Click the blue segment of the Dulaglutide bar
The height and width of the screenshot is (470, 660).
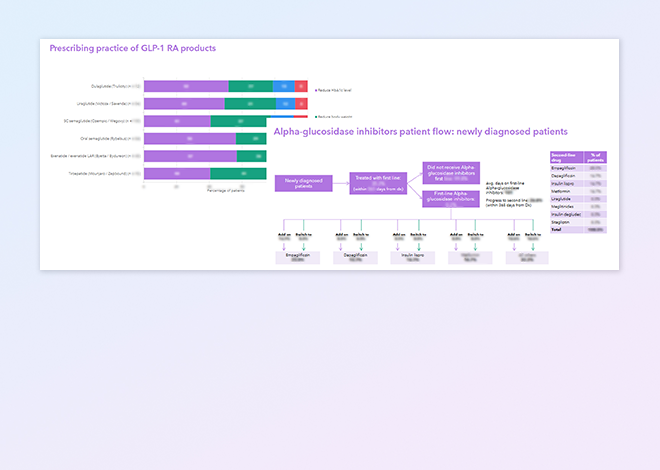coord(284,86)
